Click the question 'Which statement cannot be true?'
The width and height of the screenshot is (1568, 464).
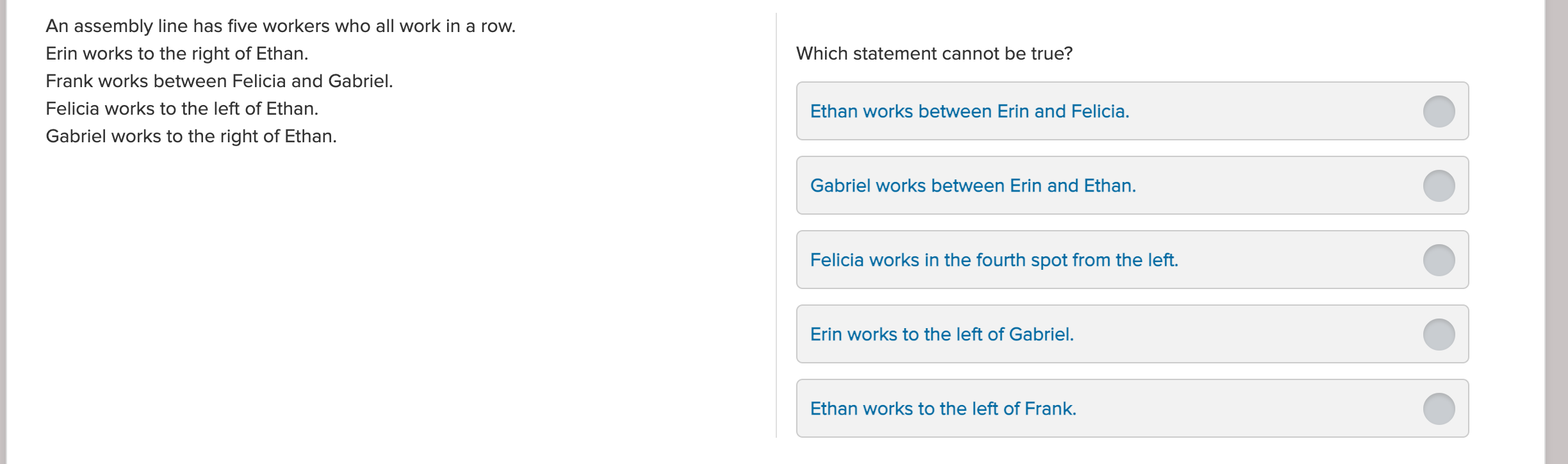coord(934,53)
